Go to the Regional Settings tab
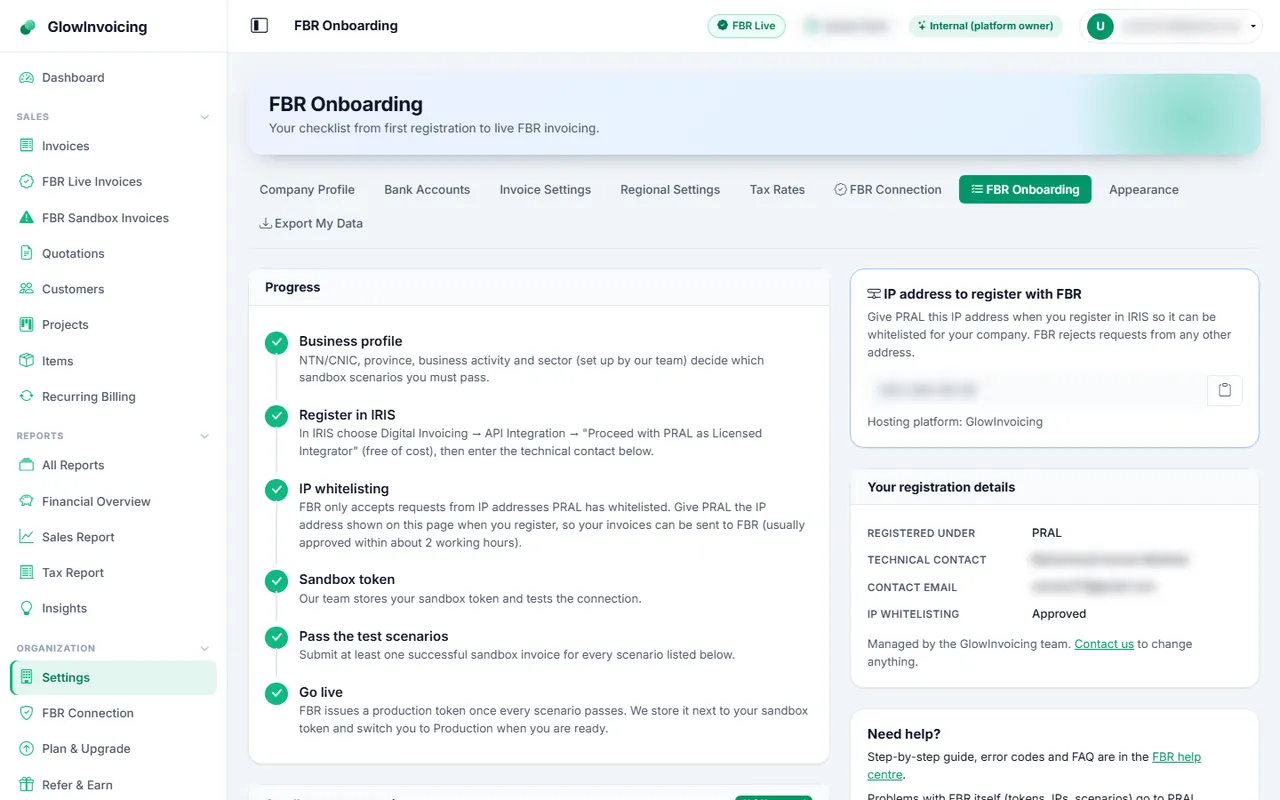 [670, 190]
